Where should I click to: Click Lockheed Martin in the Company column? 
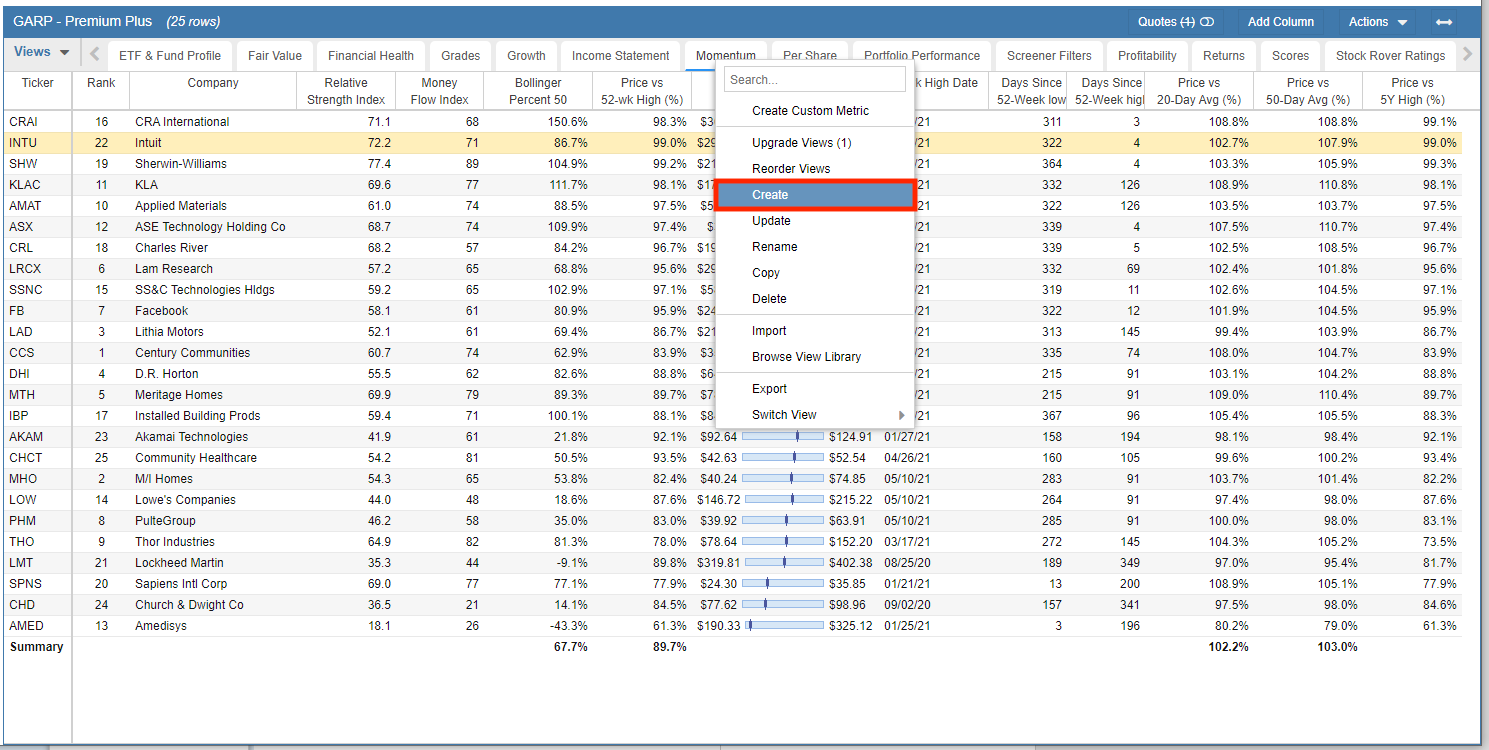[x=180, y=563]
